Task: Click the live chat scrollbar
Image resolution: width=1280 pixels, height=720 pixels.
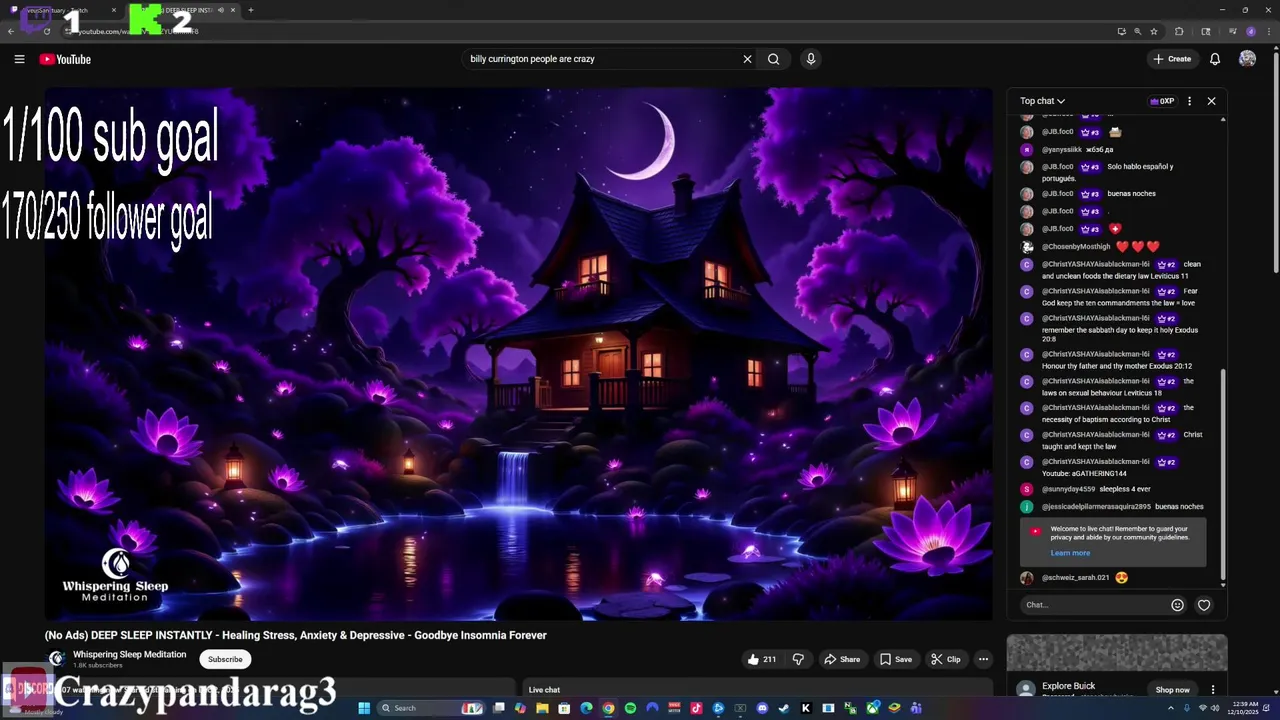Action: coord(1223,475)
